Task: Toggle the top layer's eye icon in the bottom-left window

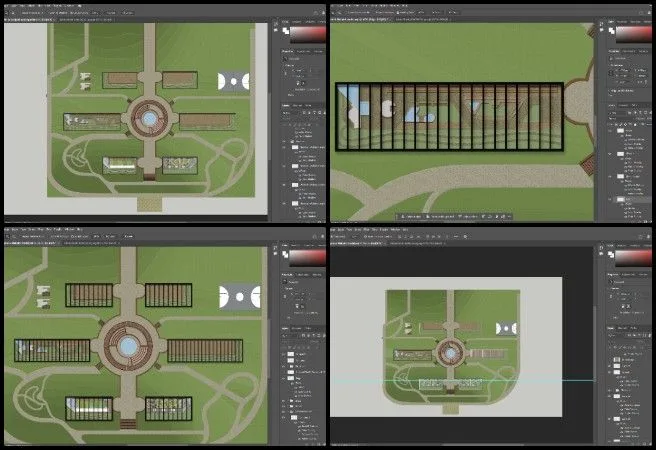Action: coord(284,354)
